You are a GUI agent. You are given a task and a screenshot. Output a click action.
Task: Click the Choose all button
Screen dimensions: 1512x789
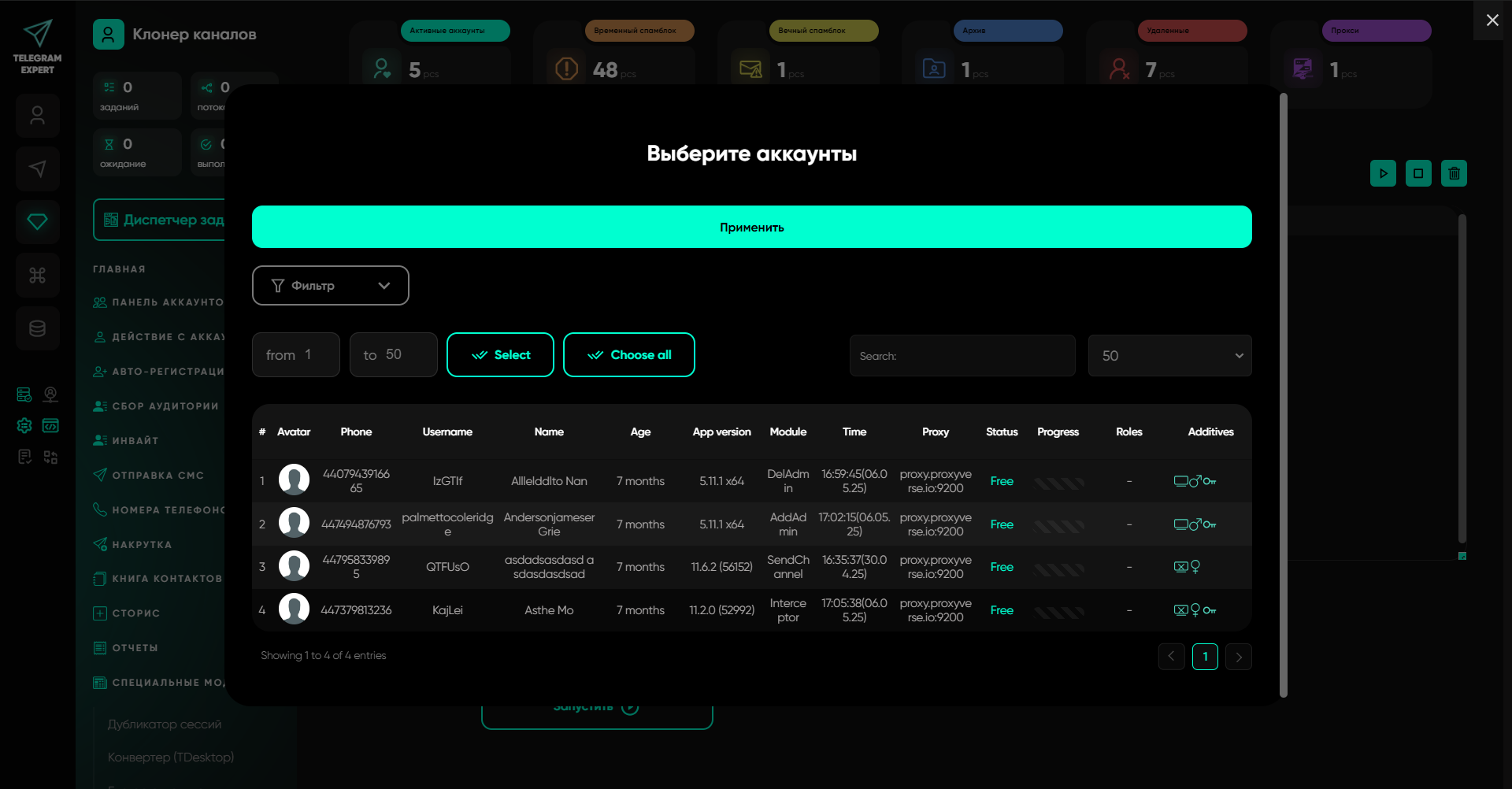628,355
